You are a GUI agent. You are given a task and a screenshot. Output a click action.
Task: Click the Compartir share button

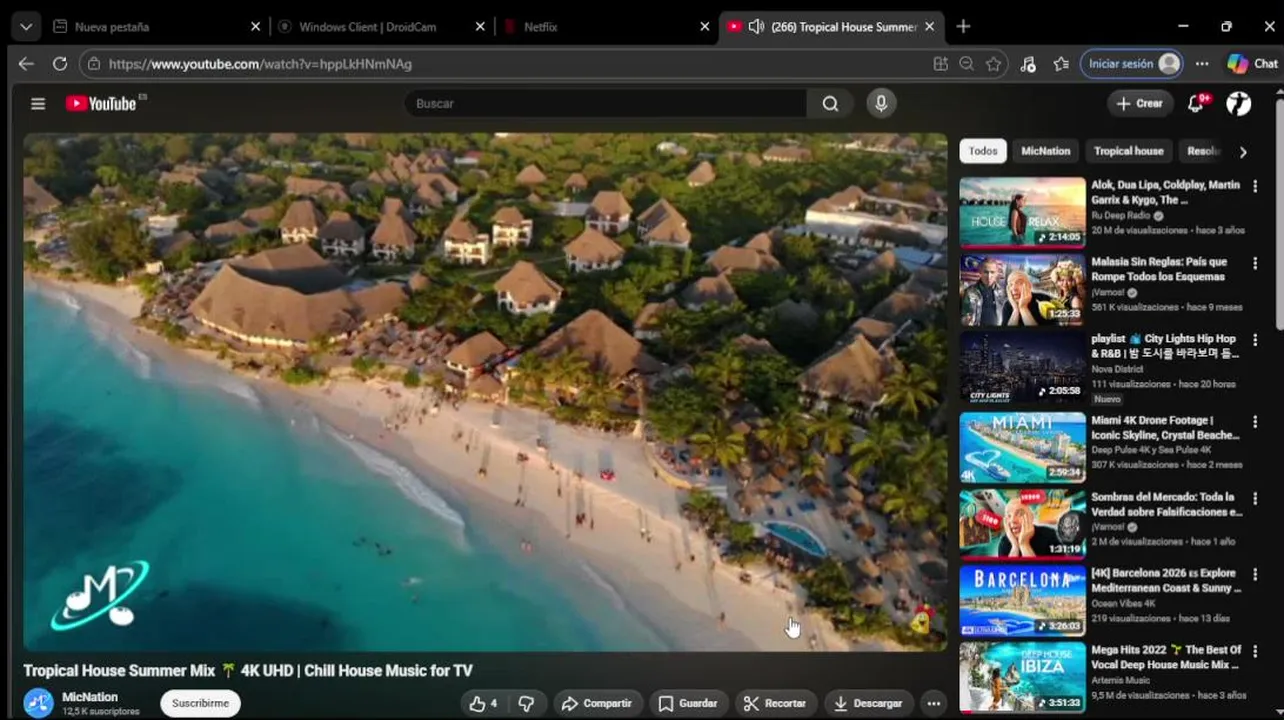click(597, 704)
